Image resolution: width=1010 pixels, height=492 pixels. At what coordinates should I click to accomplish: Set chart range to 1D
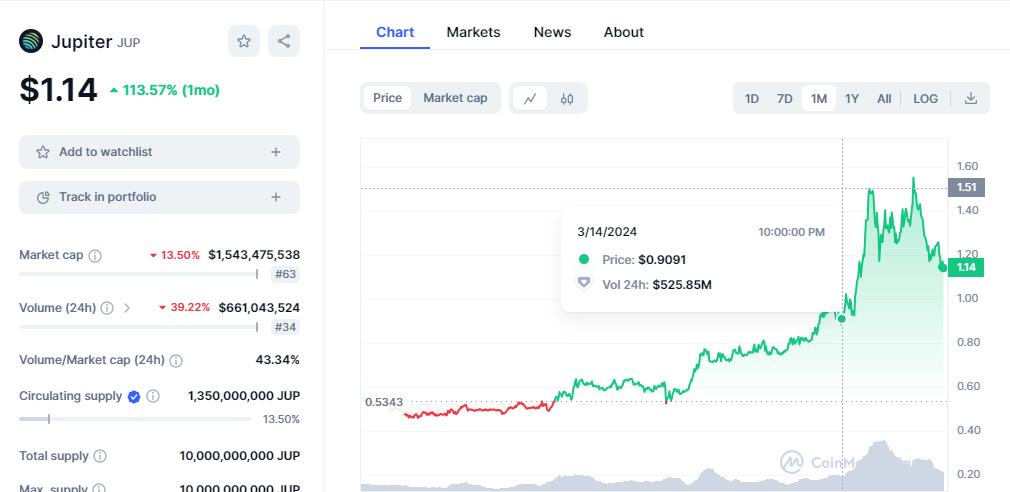point(752,99)
